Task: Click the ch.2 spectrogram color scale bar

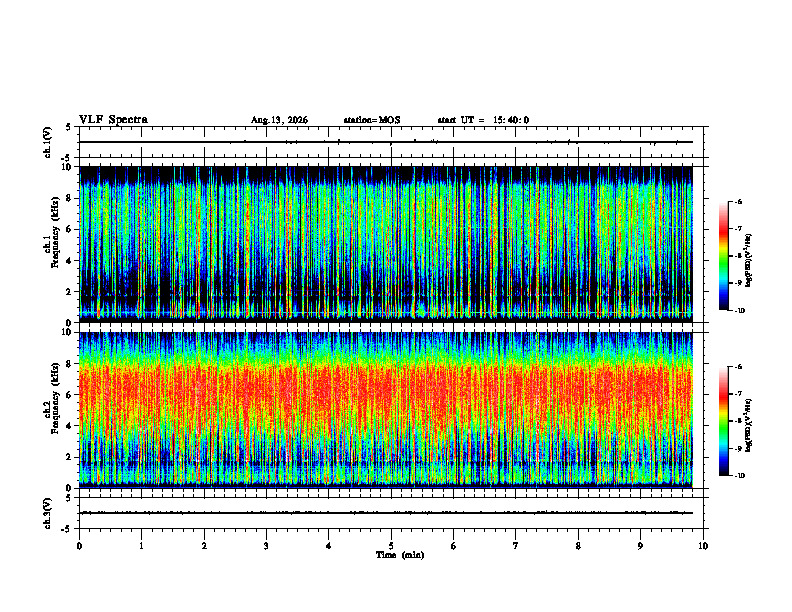Action: coord(724,421)
